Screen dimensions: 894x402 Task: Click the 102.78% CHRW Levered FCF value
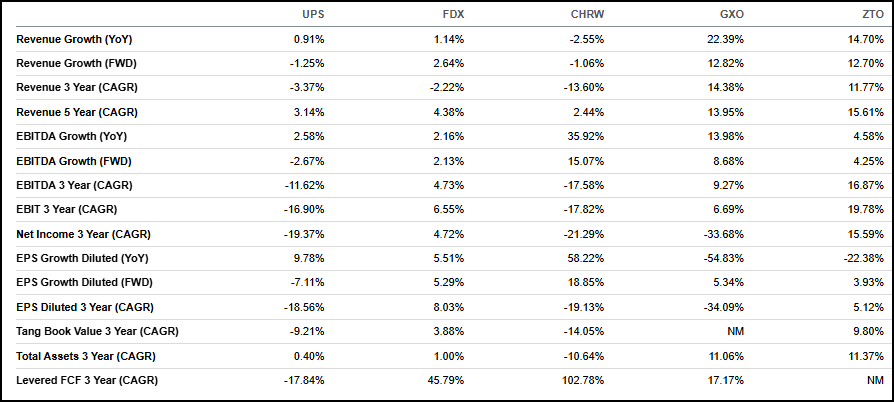click(581, 380)
